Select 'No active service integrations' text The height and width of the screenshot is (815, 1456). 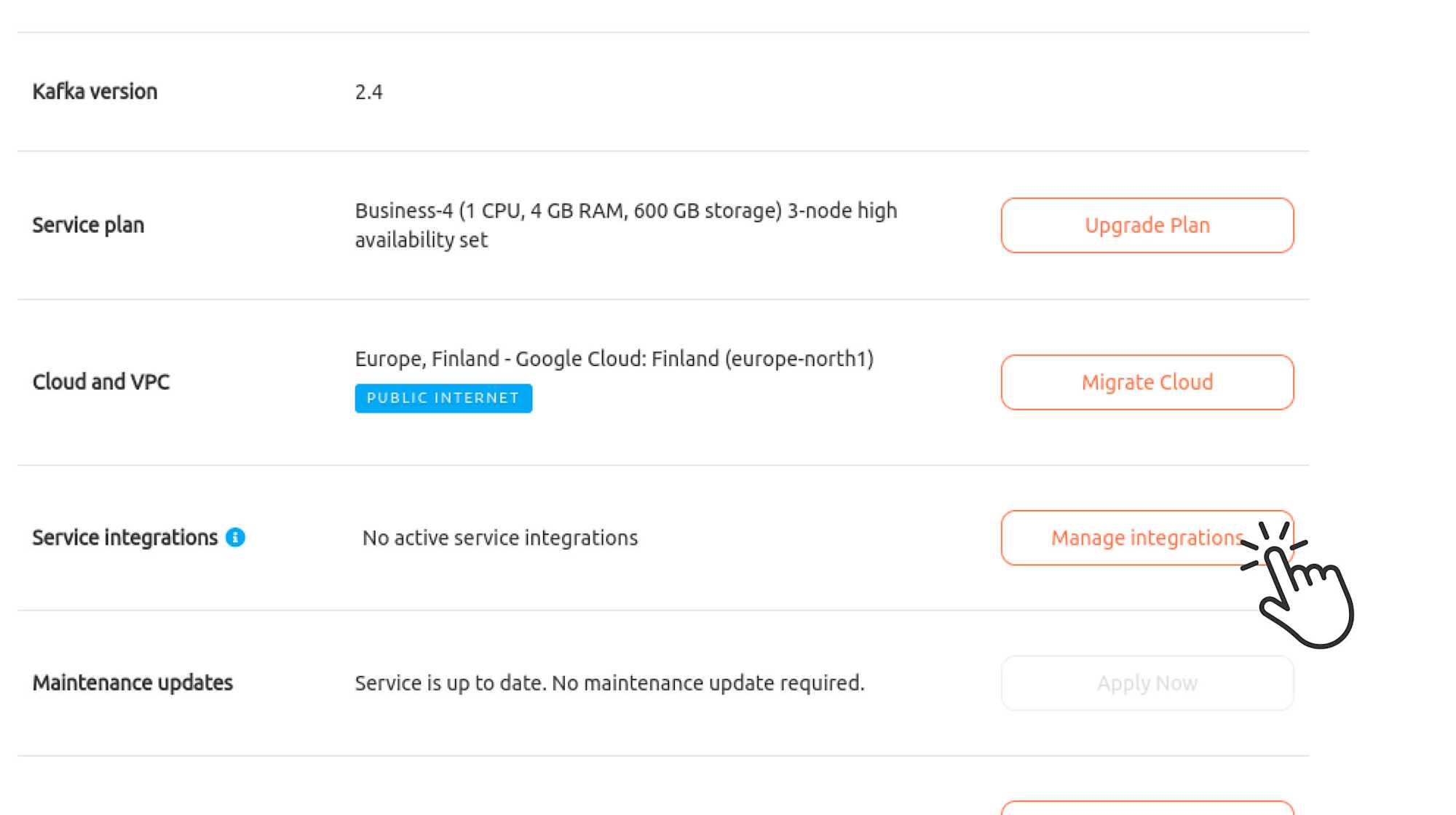(x=500, y=538)
